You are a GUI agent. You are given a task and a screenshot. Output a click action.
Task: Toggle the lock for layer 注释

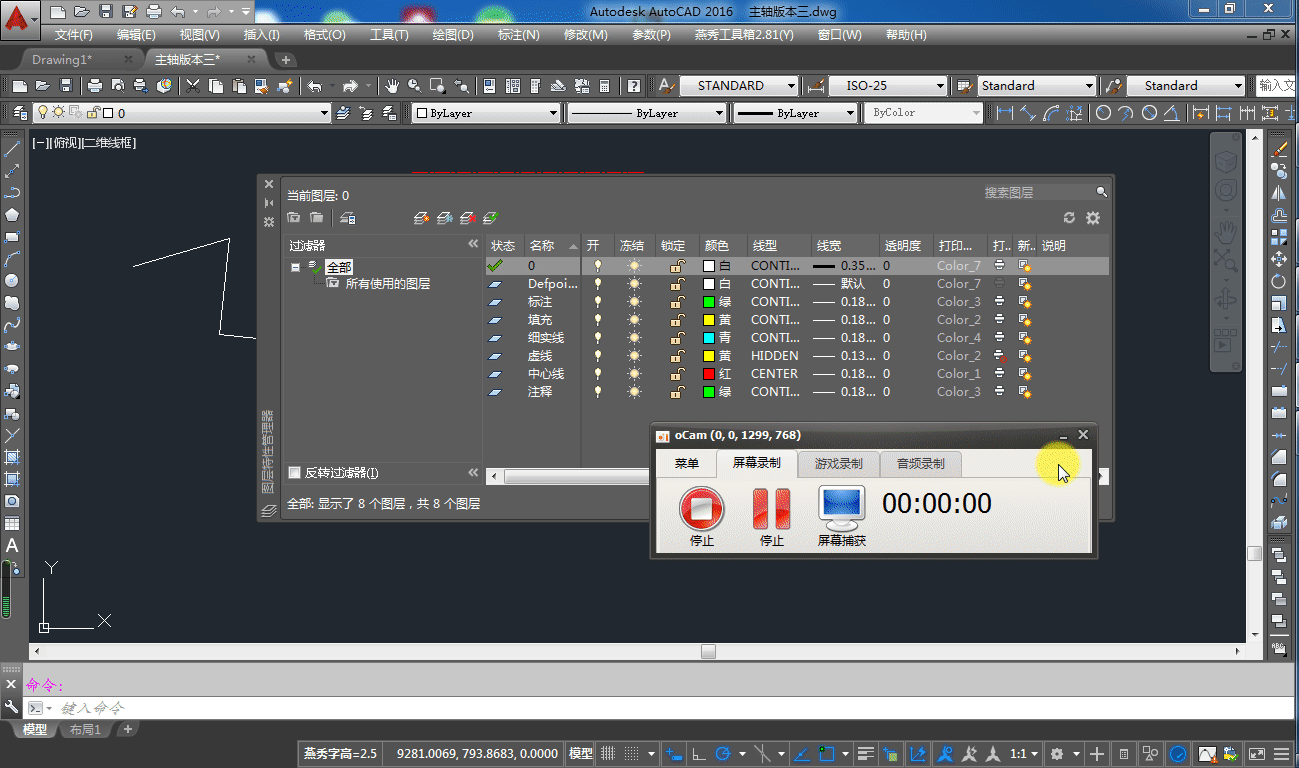click(677, 392)
